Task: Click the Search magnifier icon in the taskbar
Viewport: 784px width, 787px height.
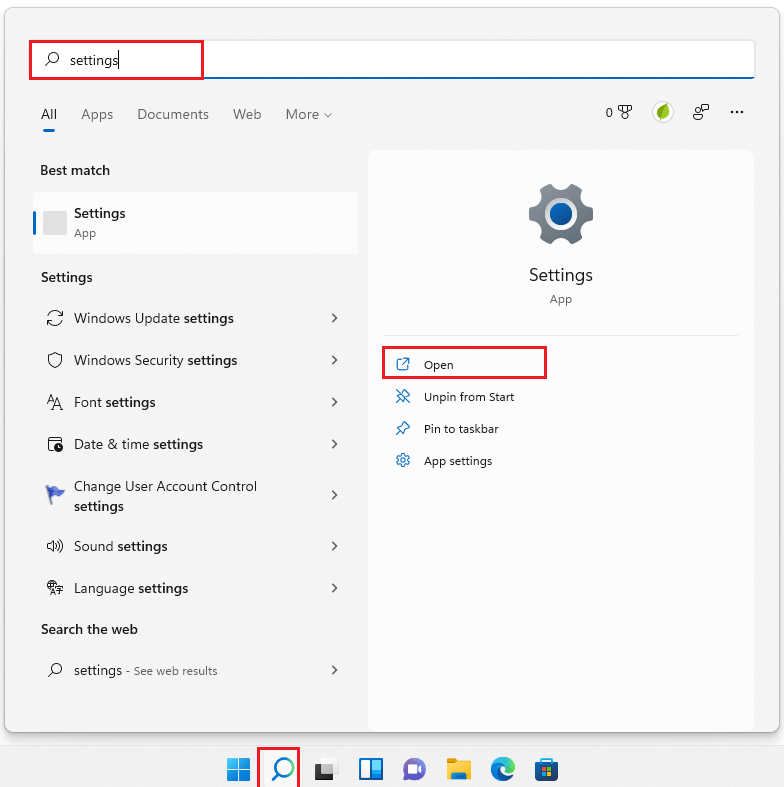Action: (x=283, y=769)
